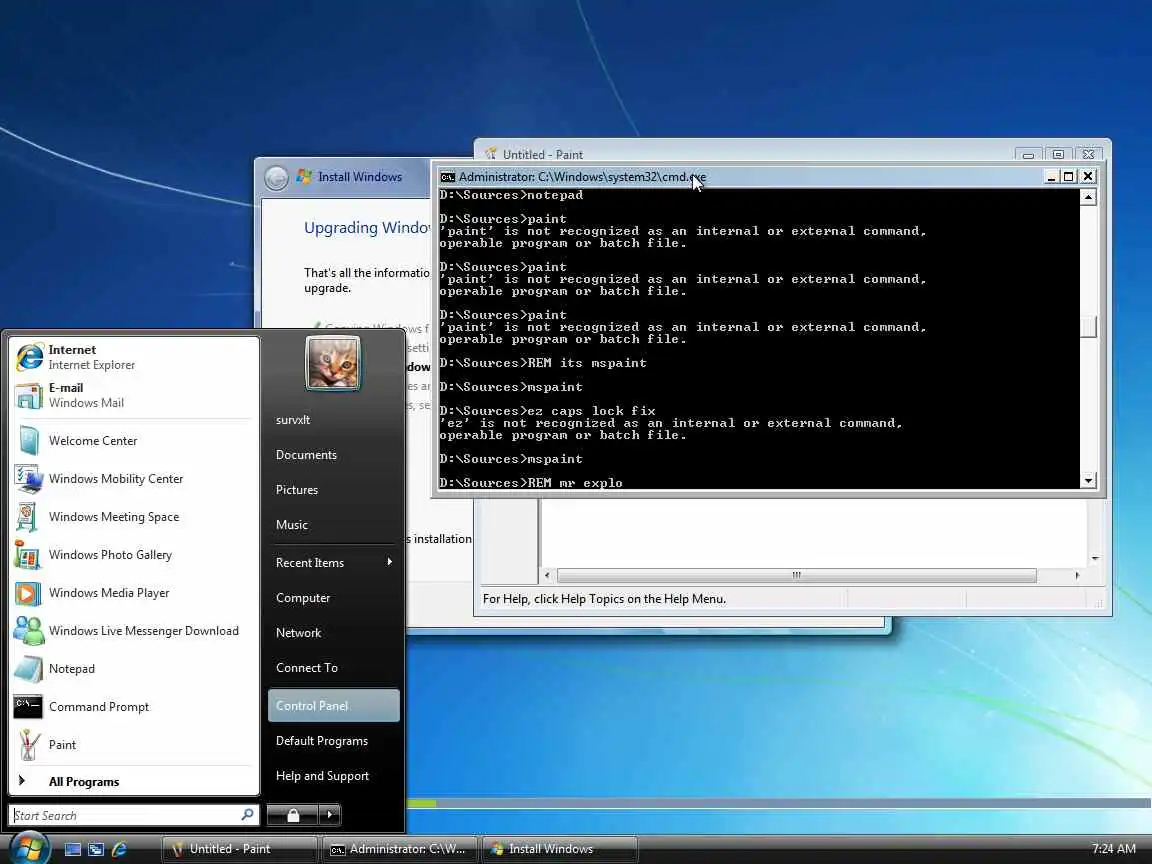
Task: Click the cmd window system menu icon
Action: pyautogui.click(x=447, y=177)
